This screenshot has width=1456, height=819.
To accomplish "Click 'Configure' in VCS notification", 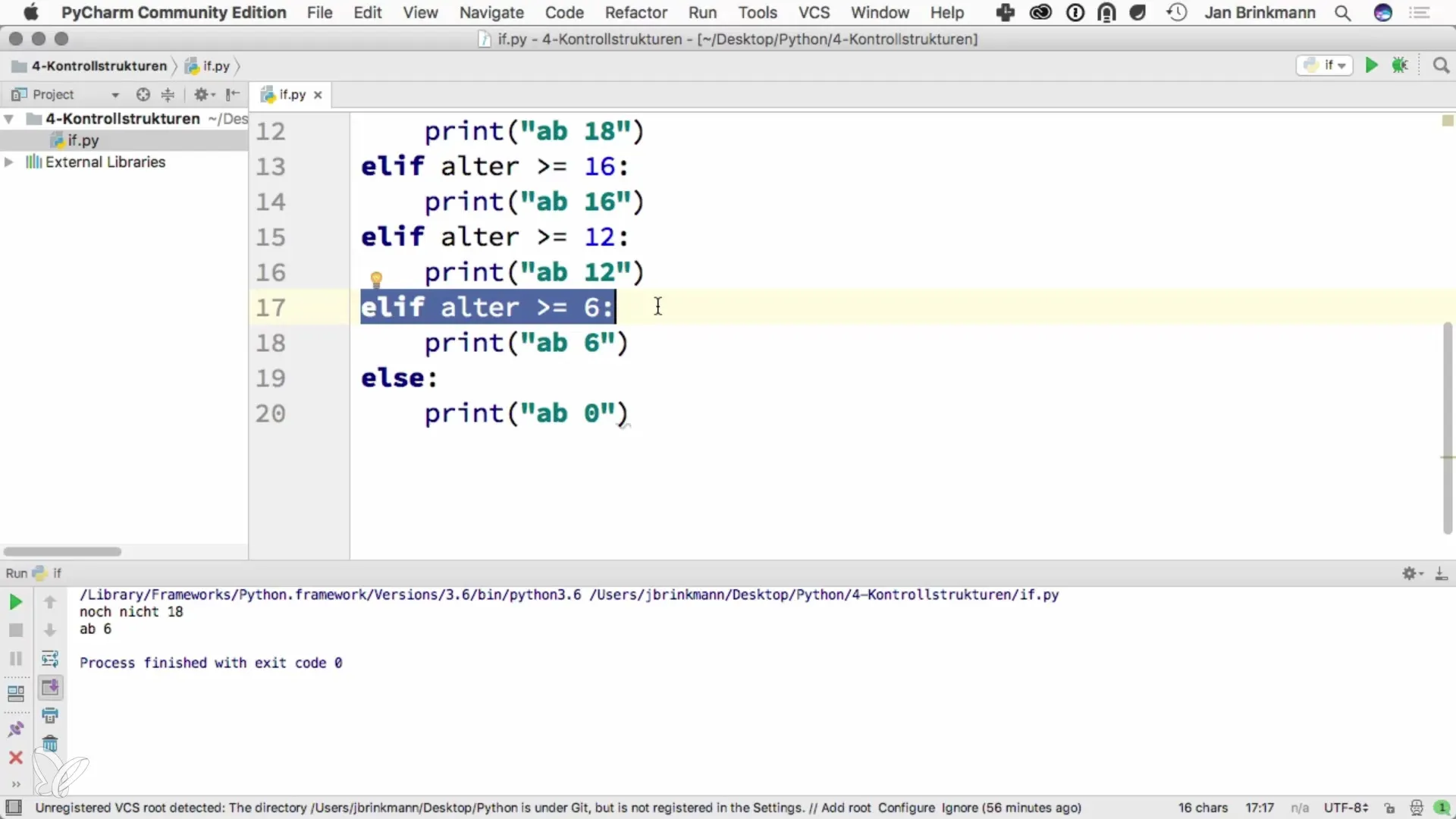I will pyautogui.click(x=906, y=808).
